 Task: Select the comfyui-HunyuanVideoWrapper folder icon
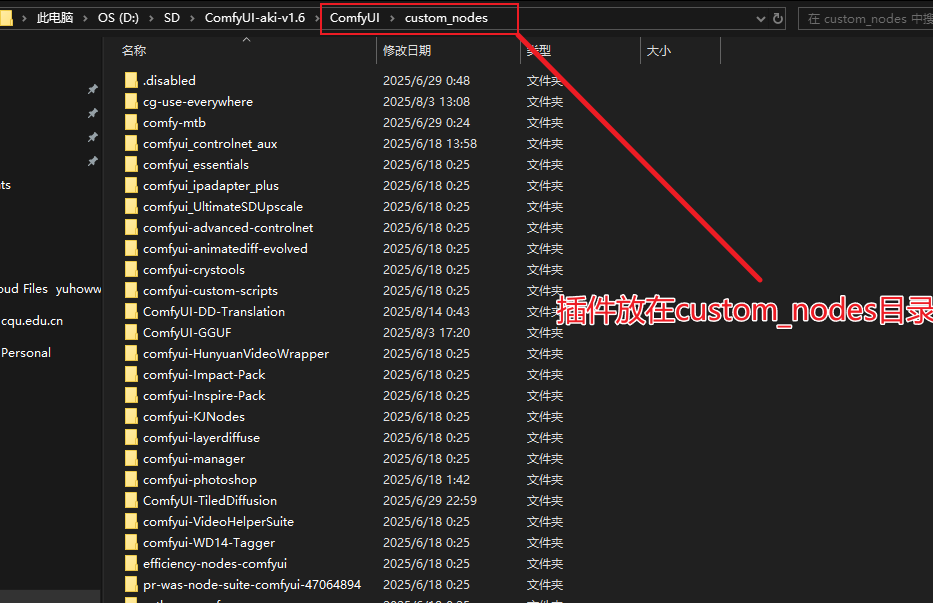tap(132, 354)
